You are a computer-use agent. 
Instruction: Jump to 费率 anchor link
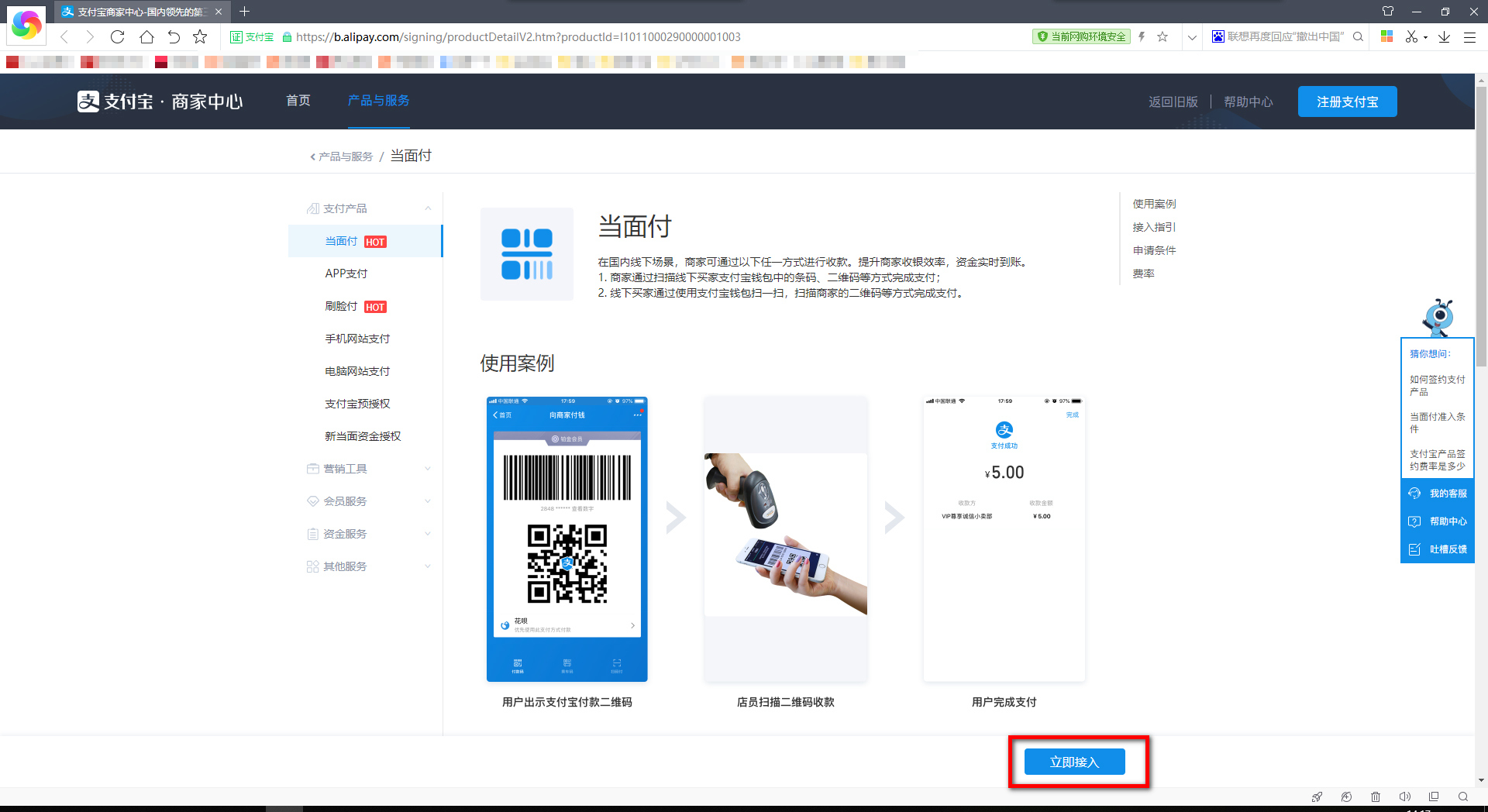[x=1143, y=274]
